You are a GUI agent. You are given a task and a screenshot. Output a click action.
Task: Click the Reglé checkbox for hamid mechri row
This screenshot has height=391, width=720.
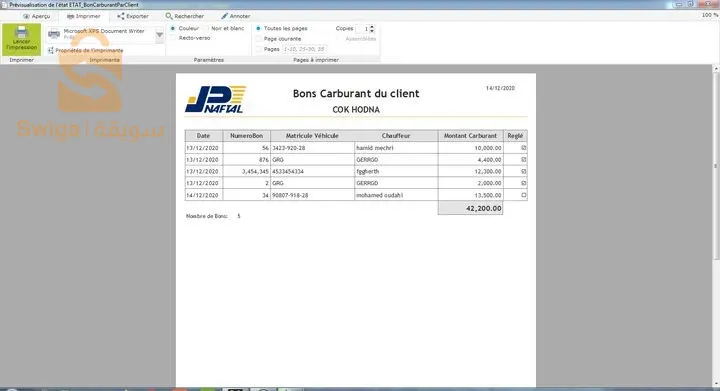click(523, 148)
